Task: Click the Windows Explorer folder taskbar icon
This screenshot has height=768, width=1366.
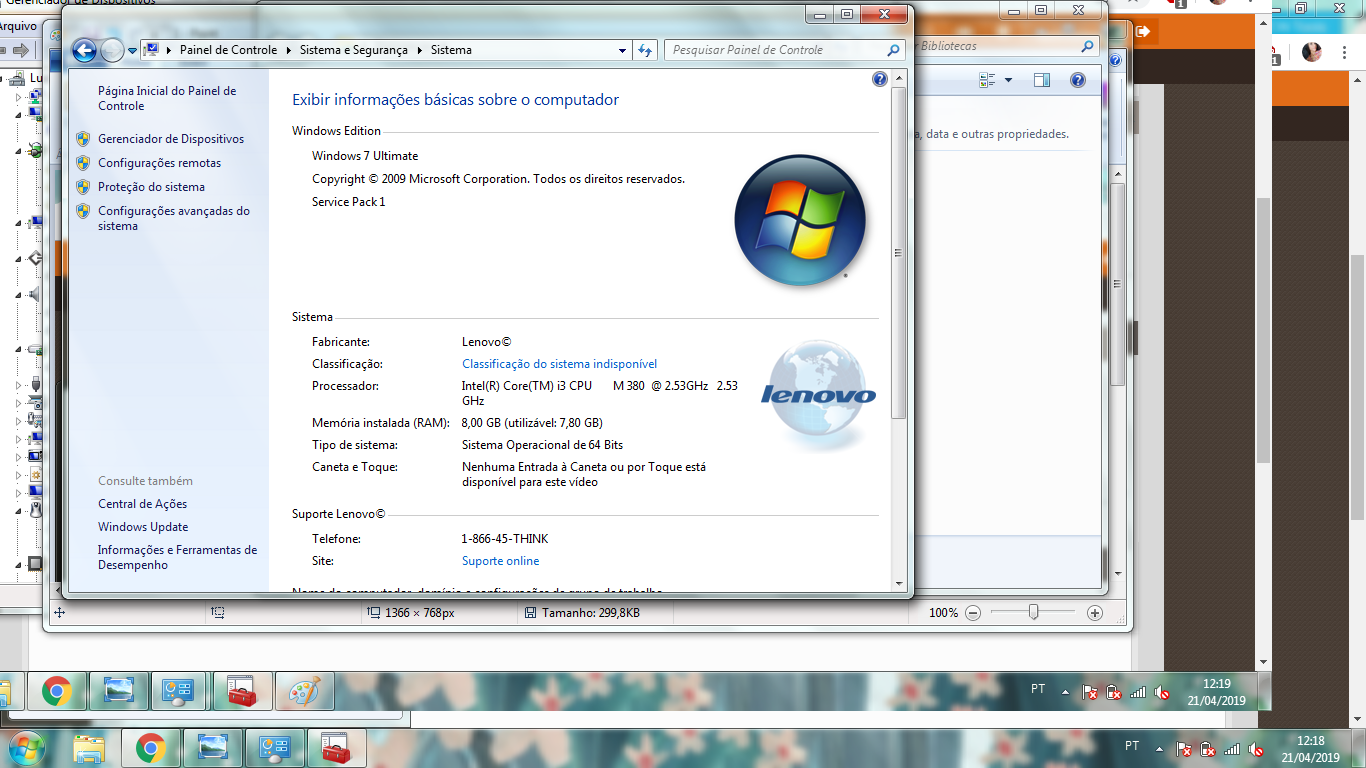Action: 89,748
